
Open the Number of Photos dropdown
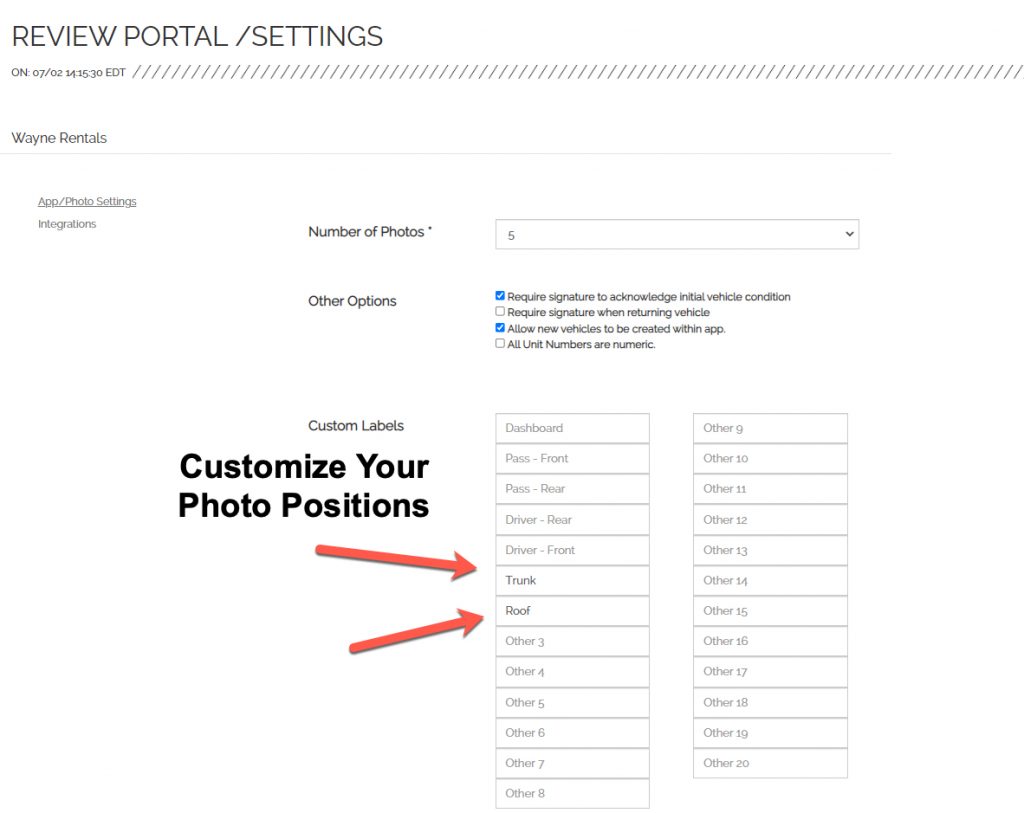[677, 234]
